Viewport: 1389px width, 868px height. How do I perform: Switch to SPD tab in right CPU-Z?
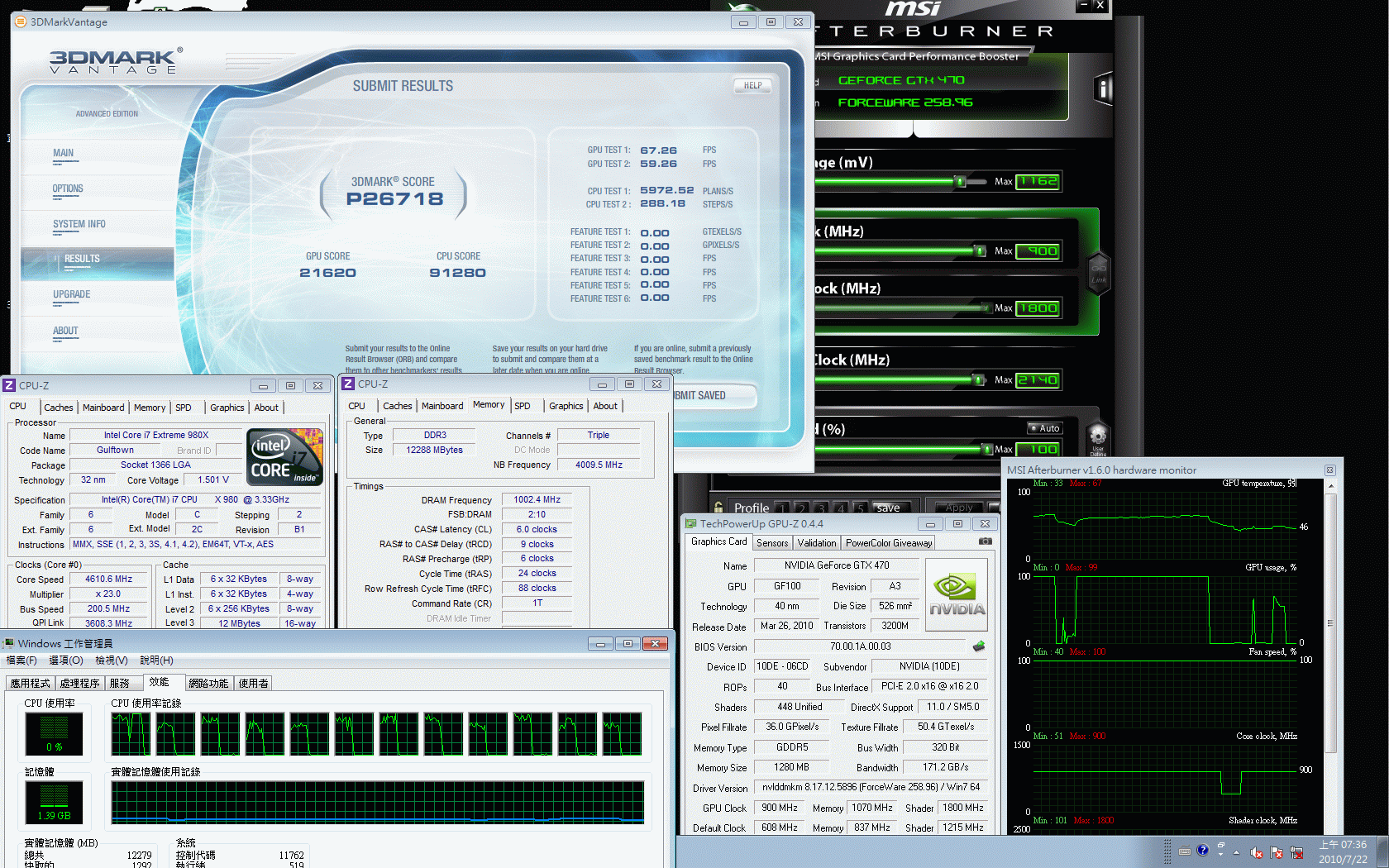523,406
